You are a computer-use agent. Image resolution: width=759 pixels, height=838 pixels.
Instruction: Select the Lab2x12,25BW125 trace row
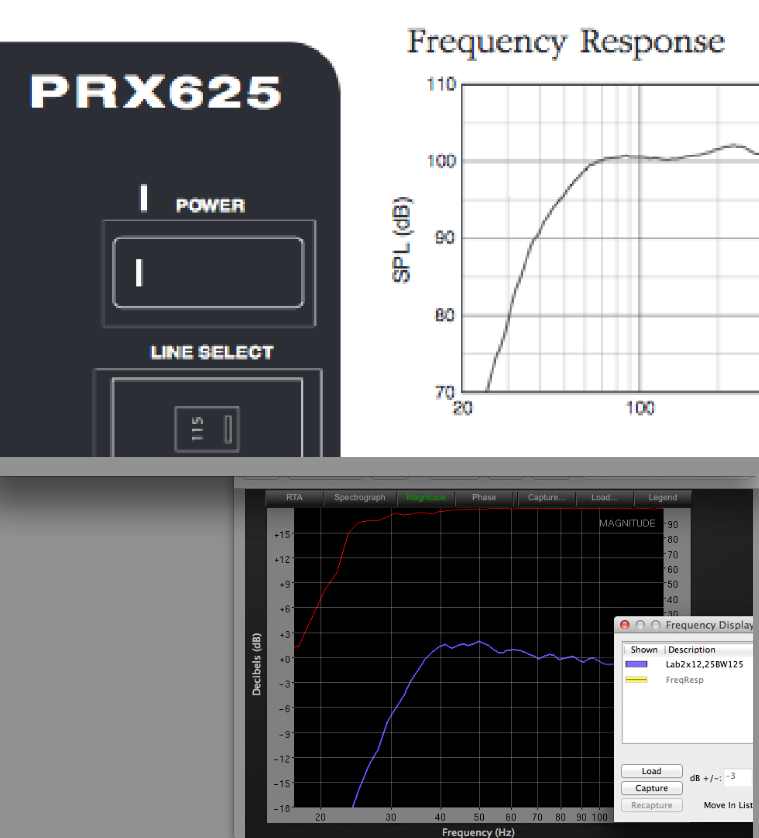pyautogui.click(x=688, y=664)
